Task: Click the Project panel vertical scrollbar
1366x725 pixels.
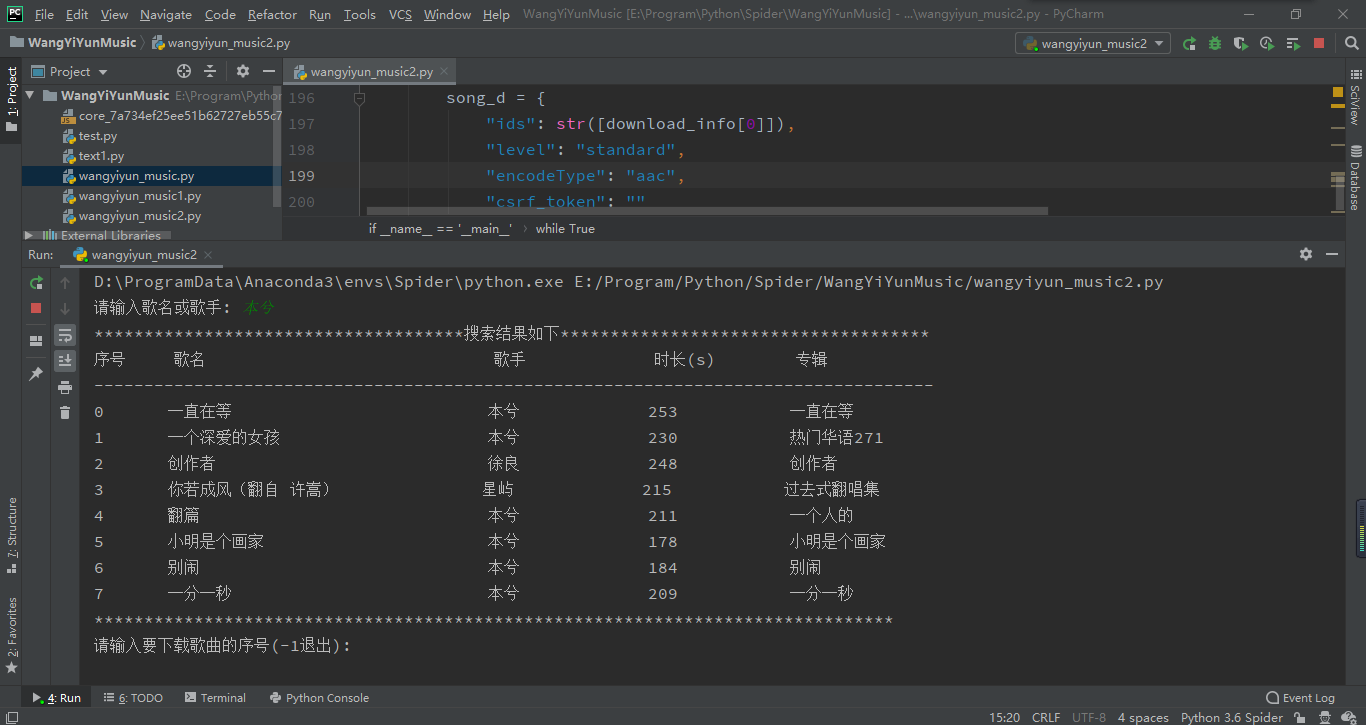Action: click(277, 145)
